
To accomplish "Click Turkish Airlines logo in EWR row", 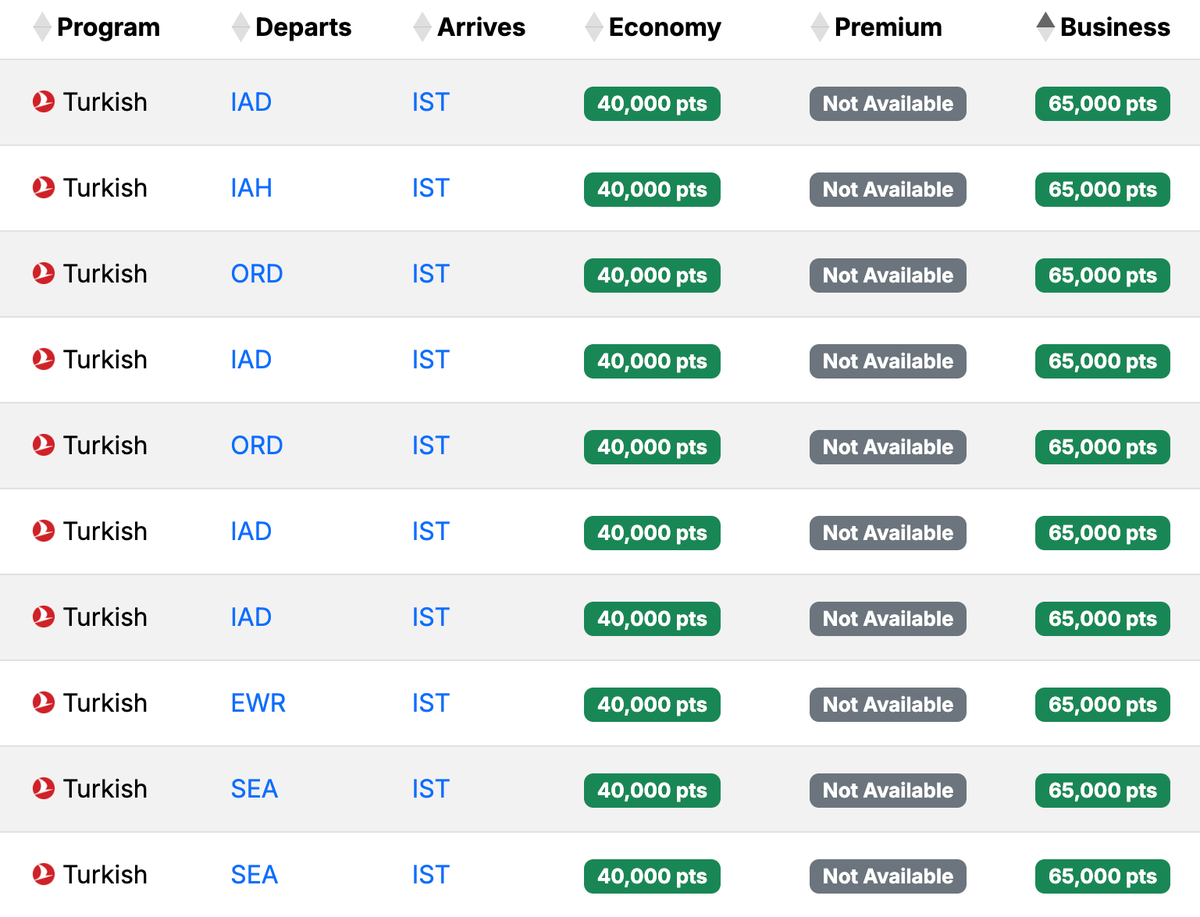I will pyautogui.click(x=43, y=703).
